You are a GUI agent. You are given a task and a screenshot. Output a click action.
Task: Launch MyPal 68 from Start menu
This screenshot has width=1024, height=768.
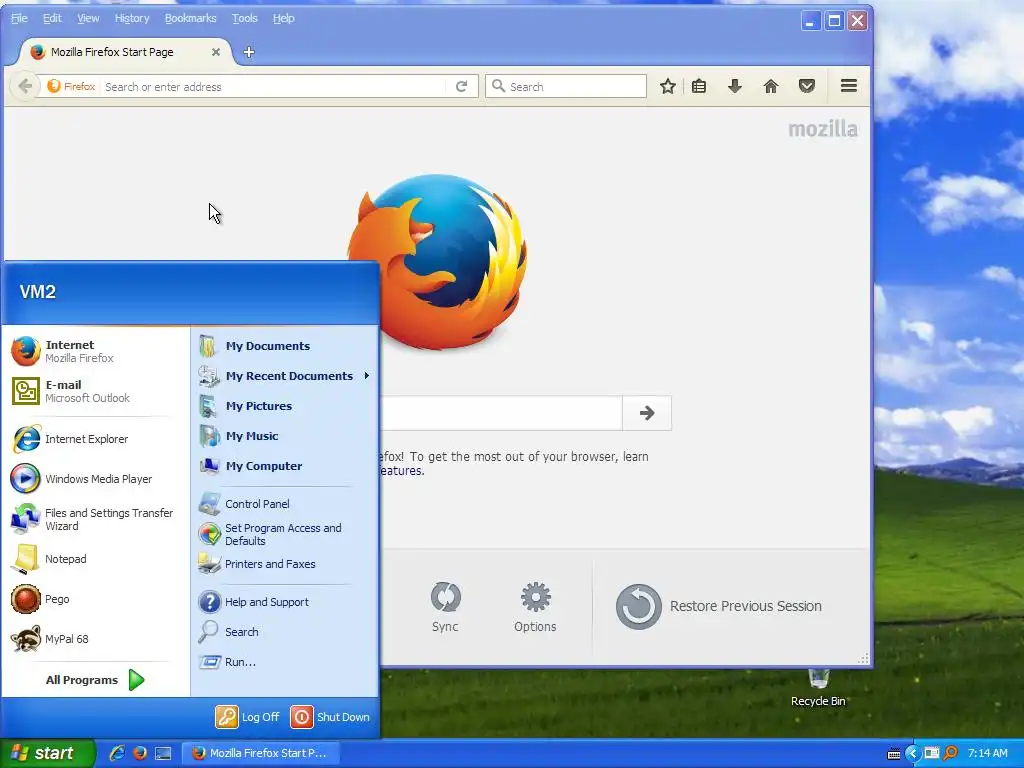click(96, 639)
